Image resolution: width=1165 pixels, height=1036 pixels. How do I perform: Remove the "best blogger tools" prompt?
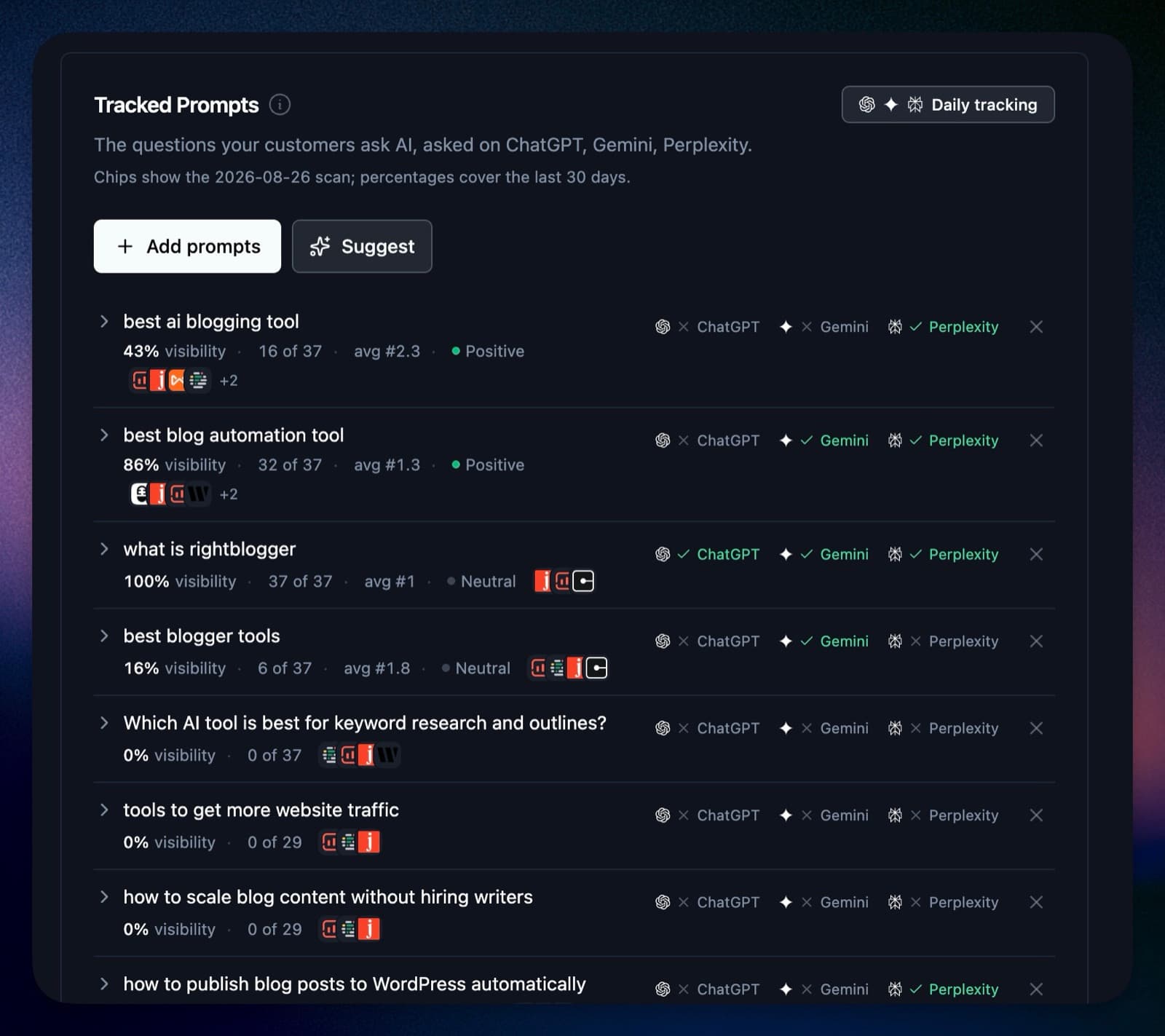(1036, 641)
